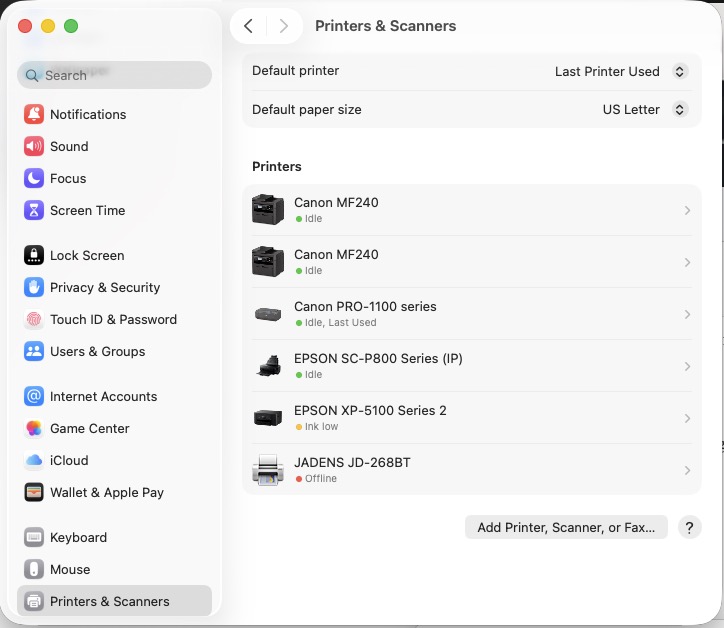The width and height of the screenshot is (724, 628).
Task: Open Touch ID & Password settings
Action: [x=113, y=319]
